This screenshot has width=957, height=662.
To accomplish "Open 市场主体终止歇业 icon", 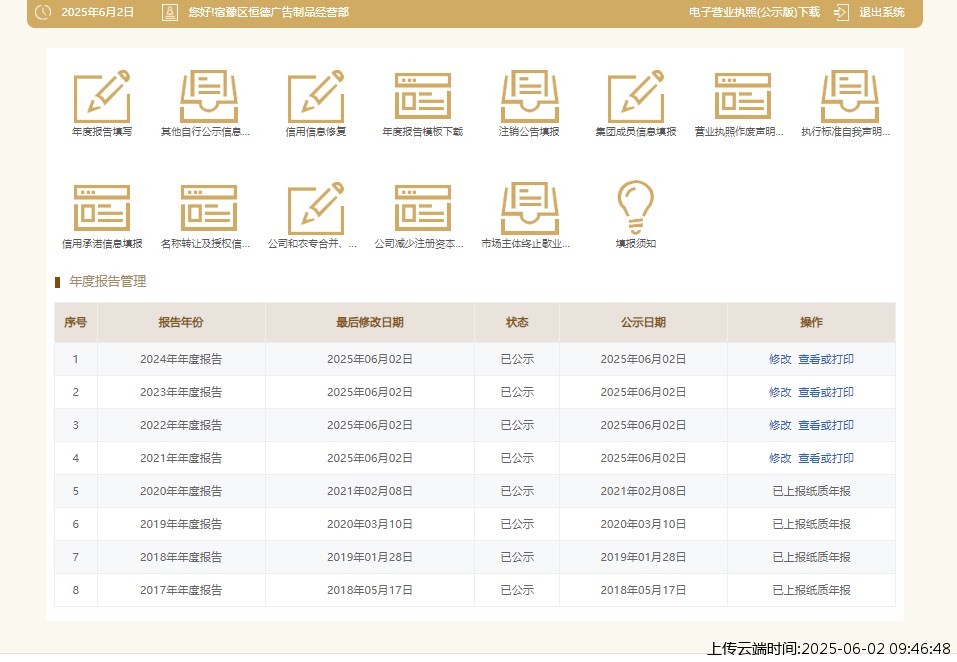I will [529, 208].
